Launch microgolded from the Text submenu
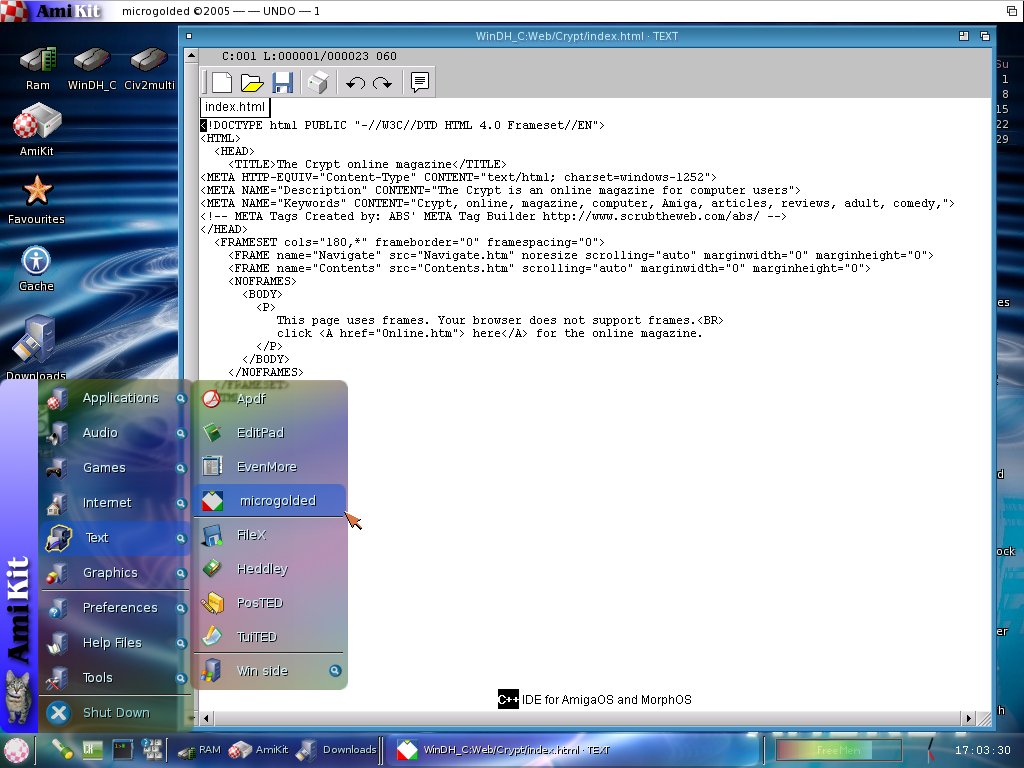This screenshot has width=1024, height=768. coord(270,501)
